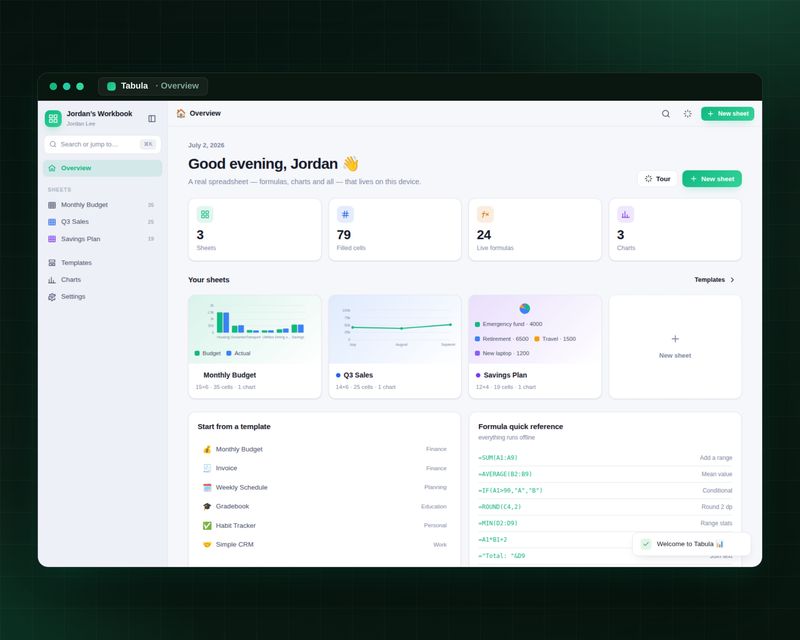Click the Savings Plan sheet icon in sidebar
This screenshot has width=800, height=640.
52,239
